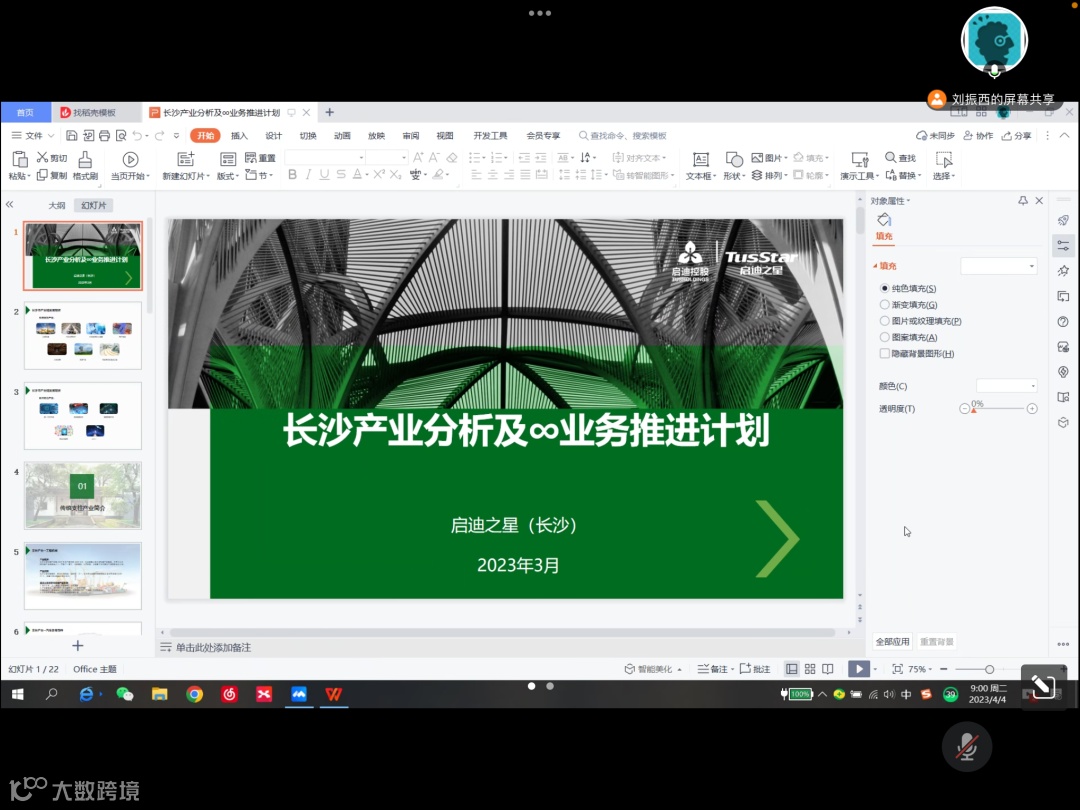The height and width of the screenshot is (810, 1080).
Task: Toggle Bold formatting
Action: coord(293,175)
